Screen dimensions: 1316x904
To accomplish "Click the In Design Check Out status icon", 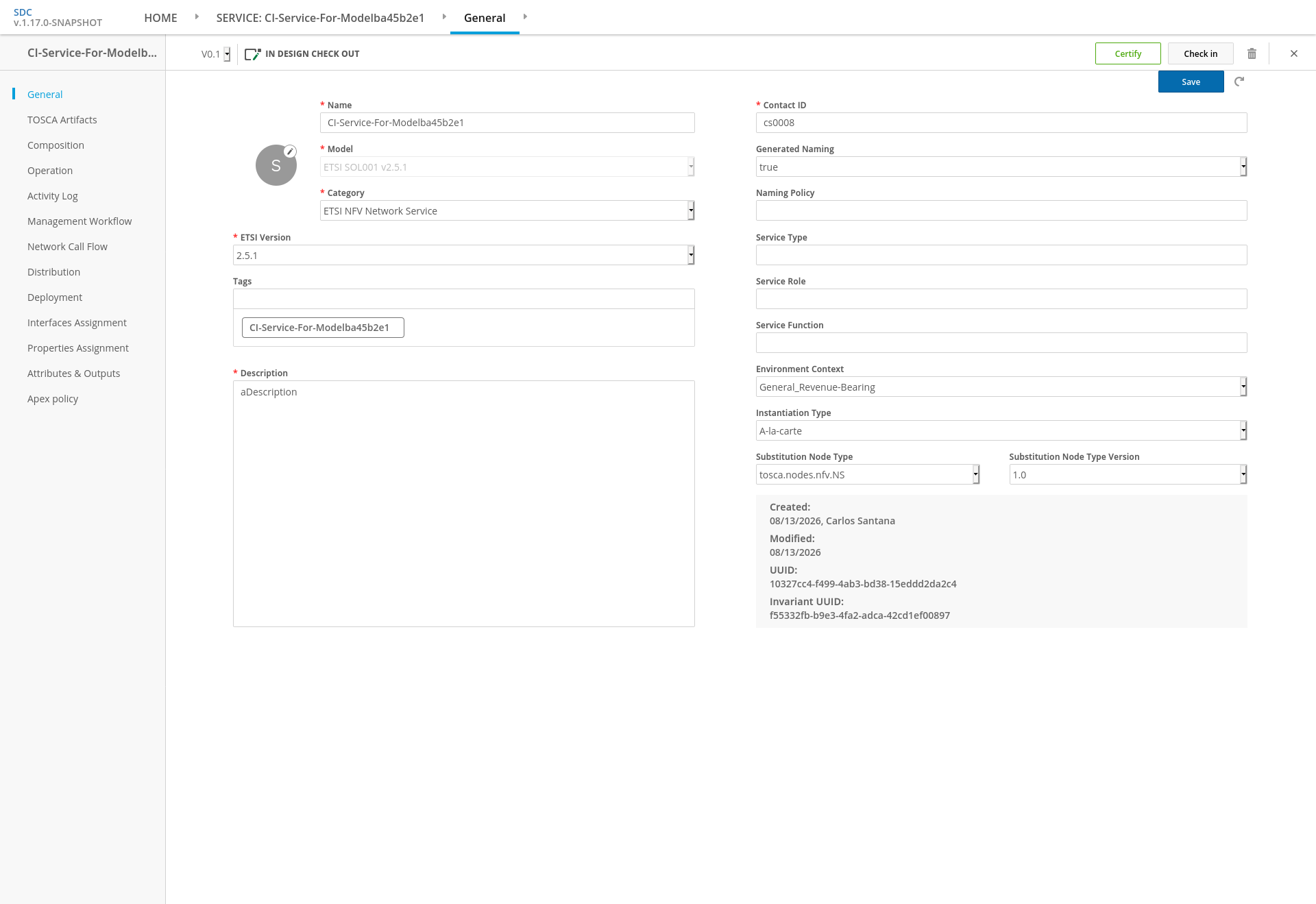I will pos(253,53).
